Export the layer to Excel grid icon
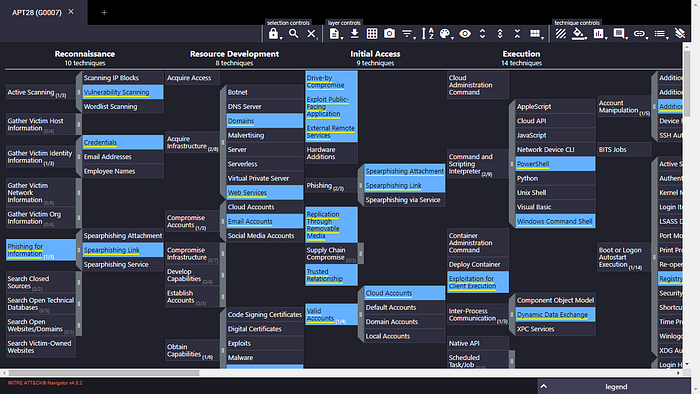Viewport: 700px width, 394px height. [372, 33]
